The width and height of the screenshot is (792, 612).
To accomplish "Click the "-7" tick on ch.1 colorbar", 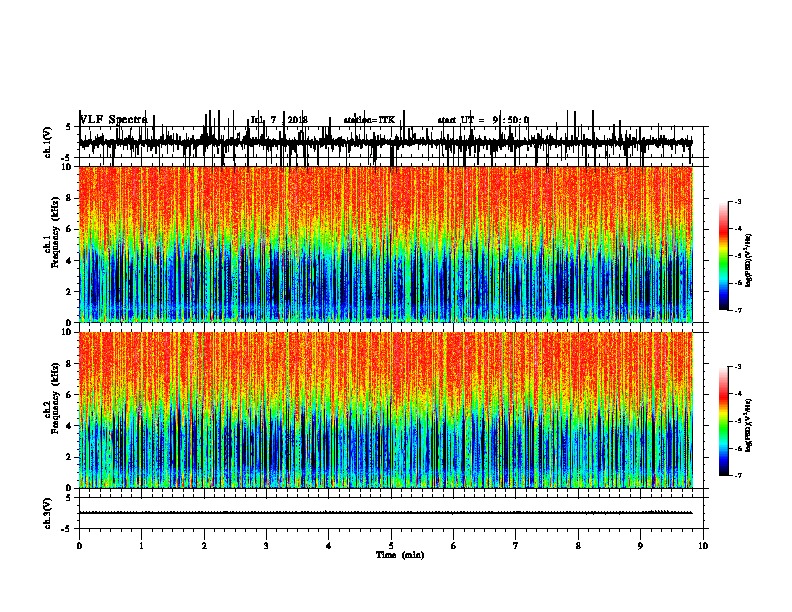I will point(738,310).
